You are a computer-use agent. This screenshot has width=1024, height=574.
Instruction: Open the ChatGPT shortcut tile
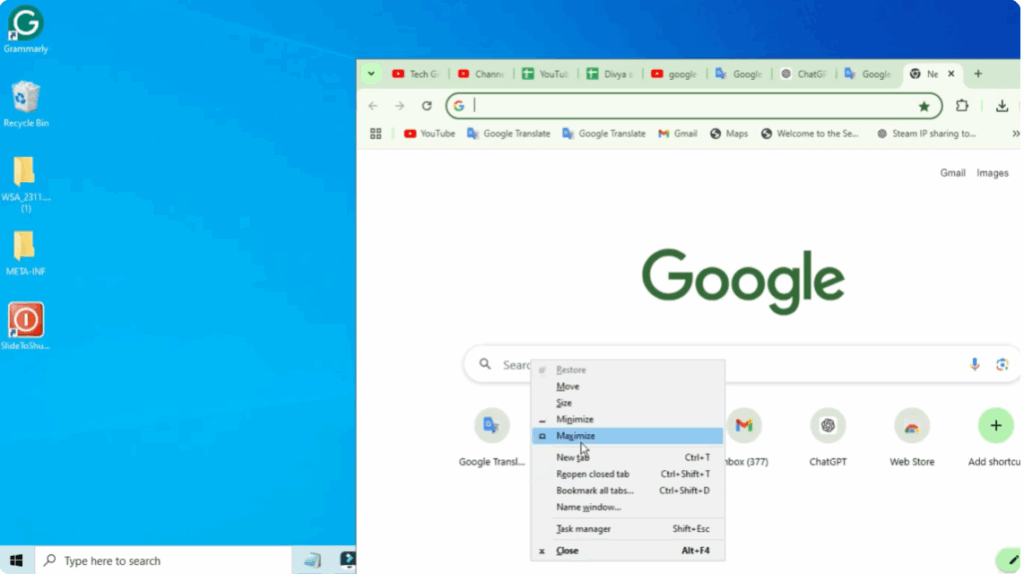[x=827, y=438]
